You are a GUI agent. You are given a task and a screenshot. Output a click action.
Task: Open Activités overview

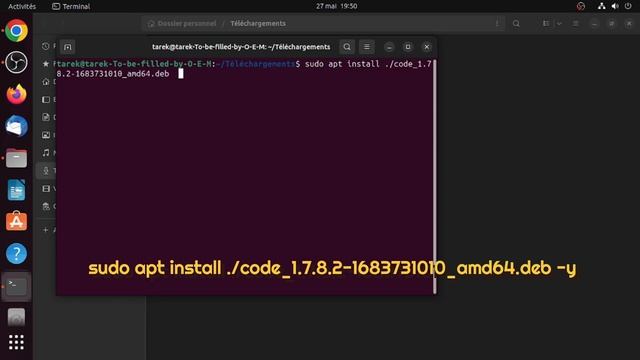tap(22, 6)
